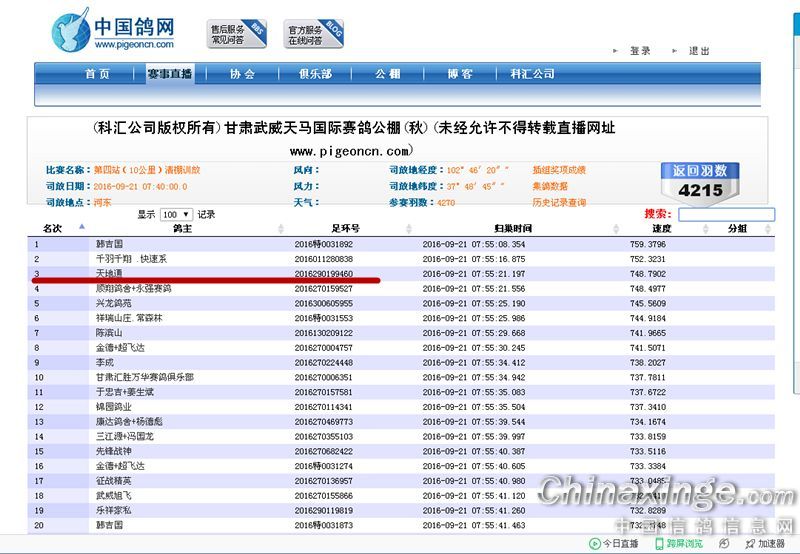Open the 俱乐部 menu item
Viewport: 800px width, 554px height.
coord(314,74)
